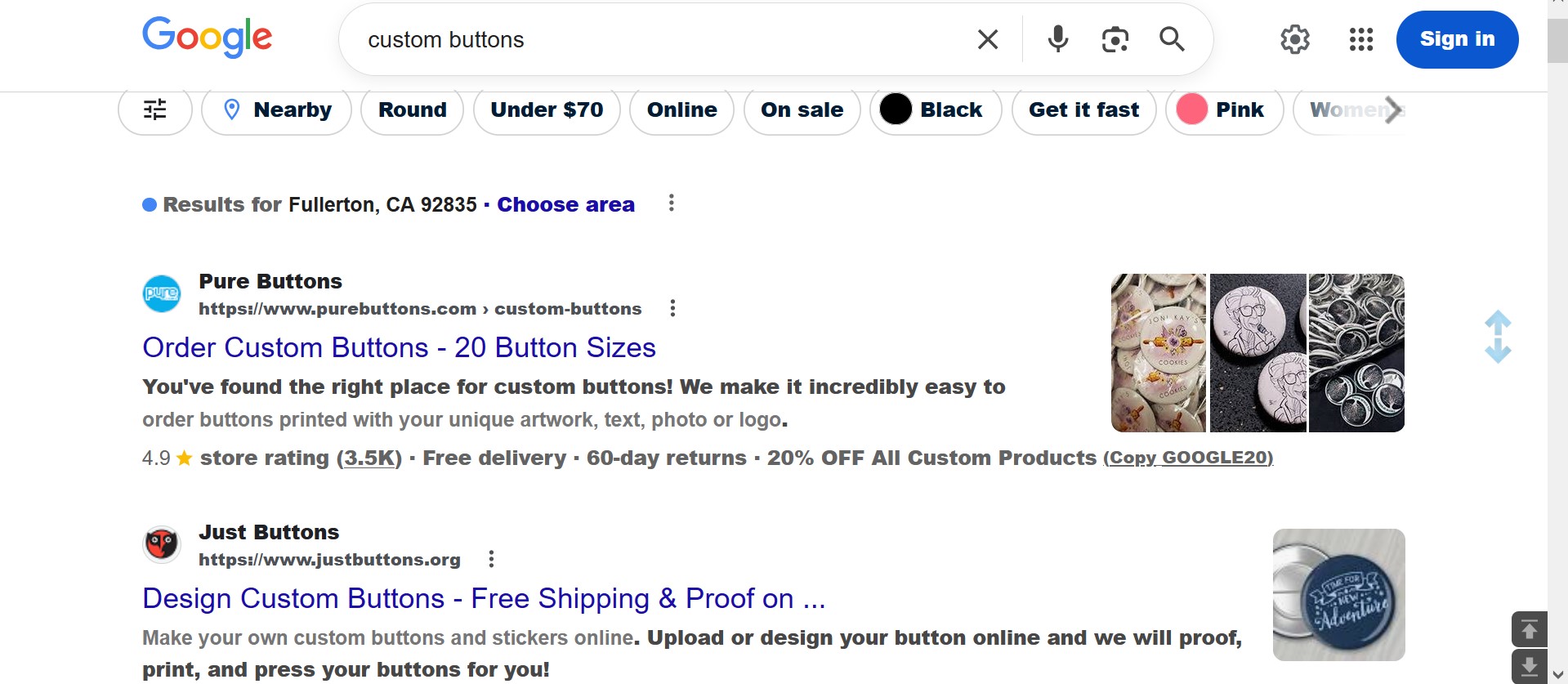Select the Under $70 filter chip
The image size is (1568, 684).
click(x=547, y=110)
